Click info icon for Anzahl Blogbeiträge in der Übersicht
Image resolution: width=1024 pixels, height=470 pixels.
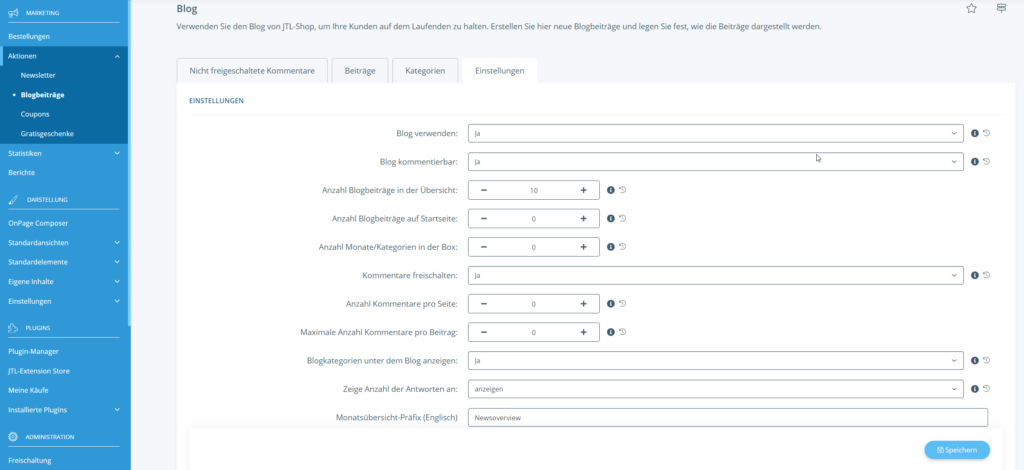click(611, 190)
